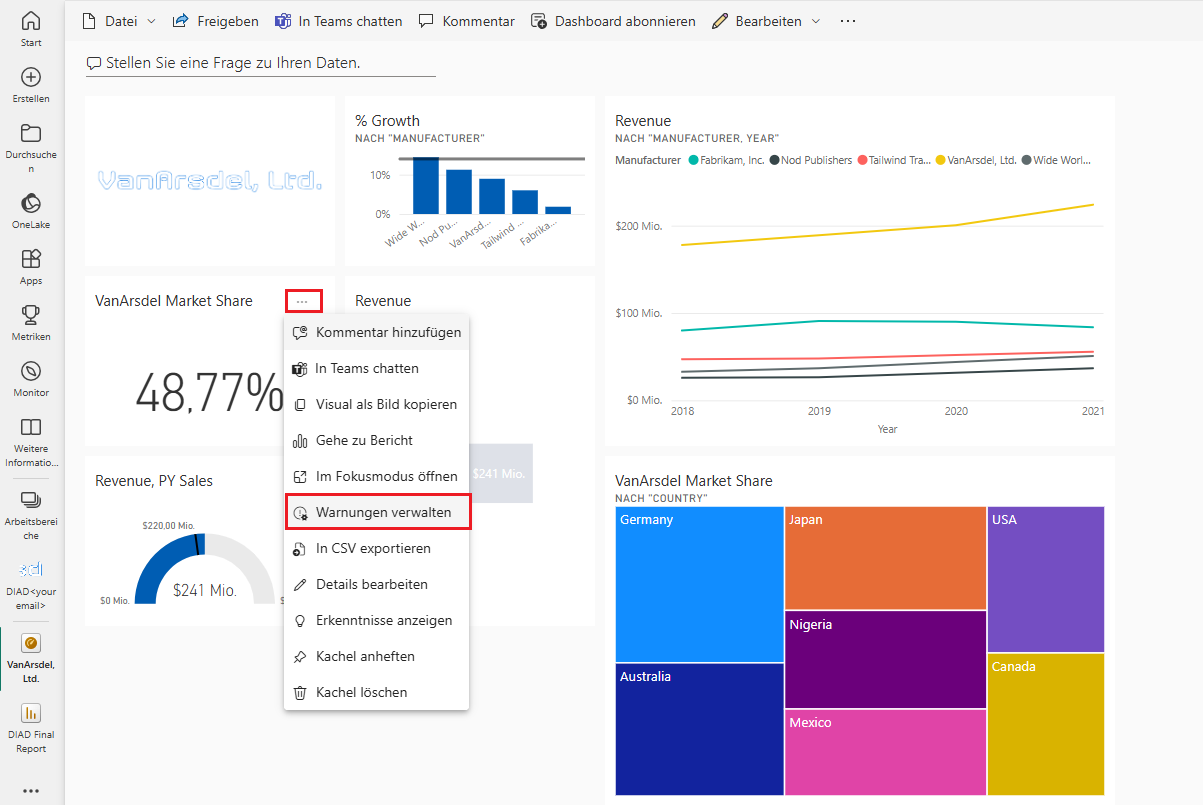Select Gehe zu Bericht menu entry
1203x805 pixels.
pos(377,440)
